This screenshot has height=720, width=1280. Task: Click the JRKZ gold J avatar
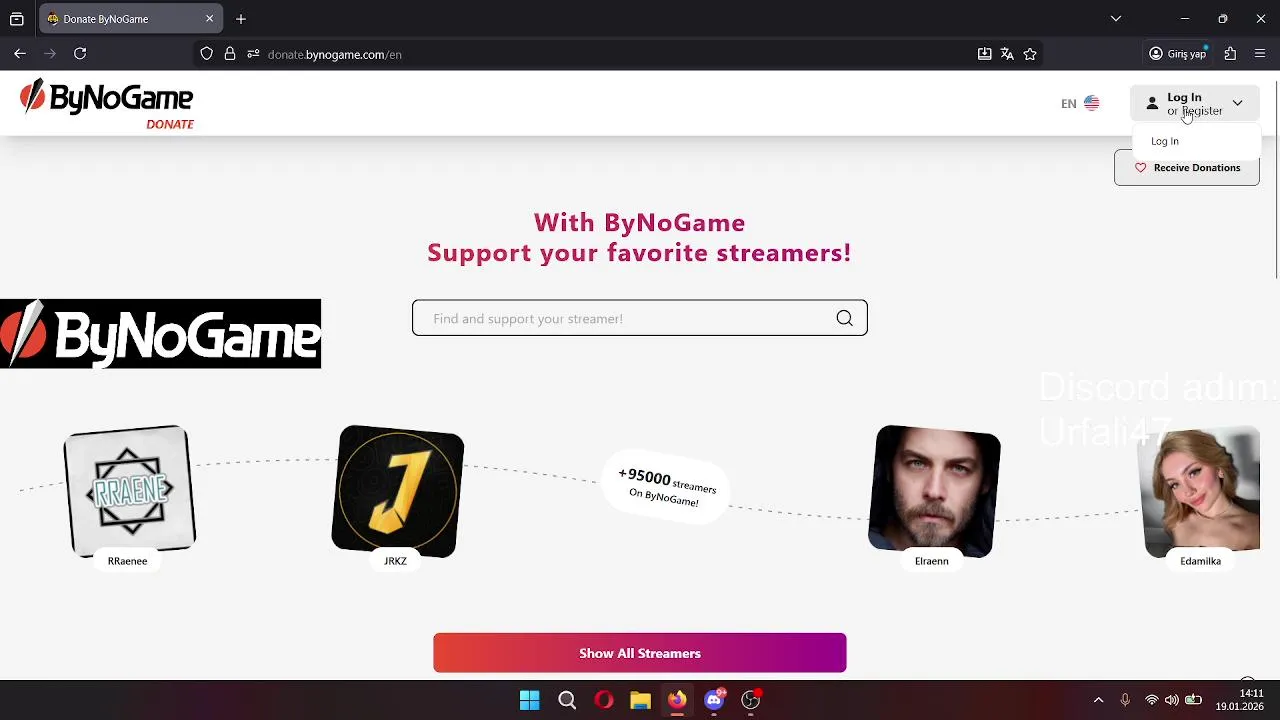click(x=398, y=491)
